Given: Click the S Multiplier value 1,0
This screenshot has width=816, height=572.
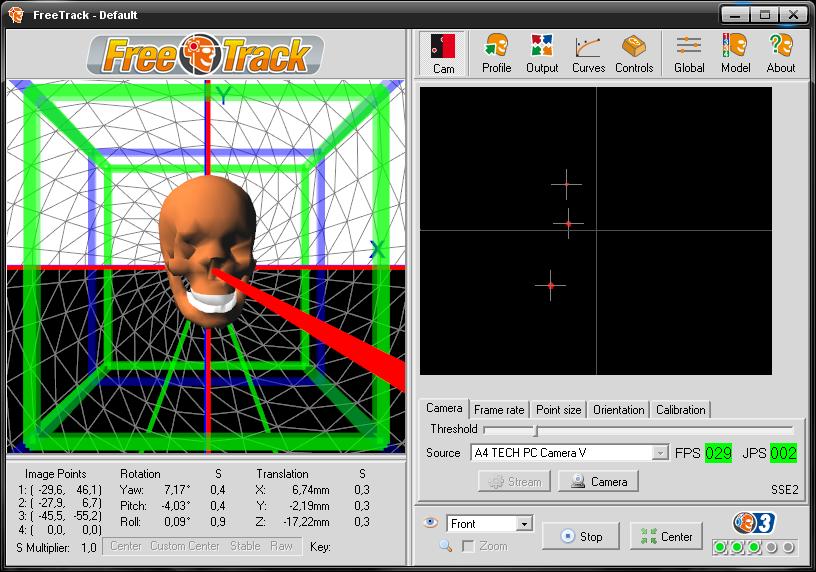Looking at the screenshot, I should pyautogui.click(x=88, y=548).
